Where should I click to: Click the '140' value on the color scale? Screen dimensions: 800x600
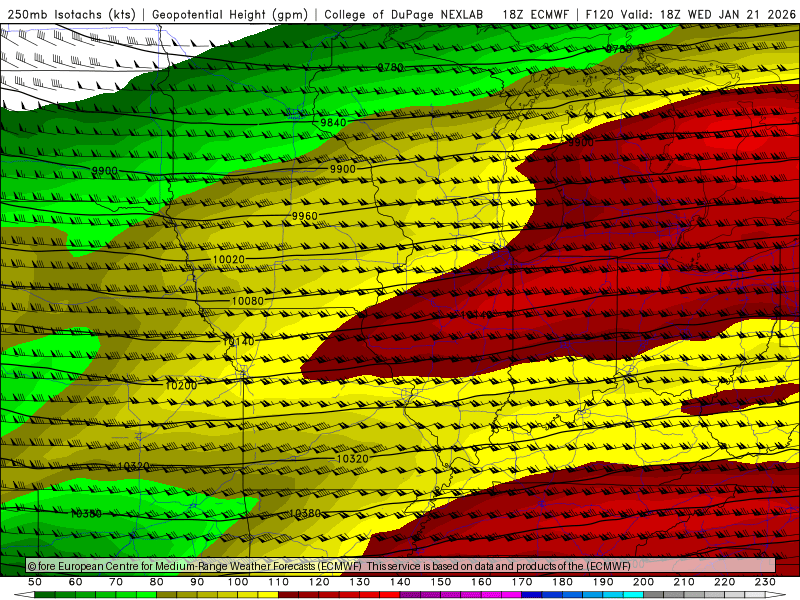point(400,582)
